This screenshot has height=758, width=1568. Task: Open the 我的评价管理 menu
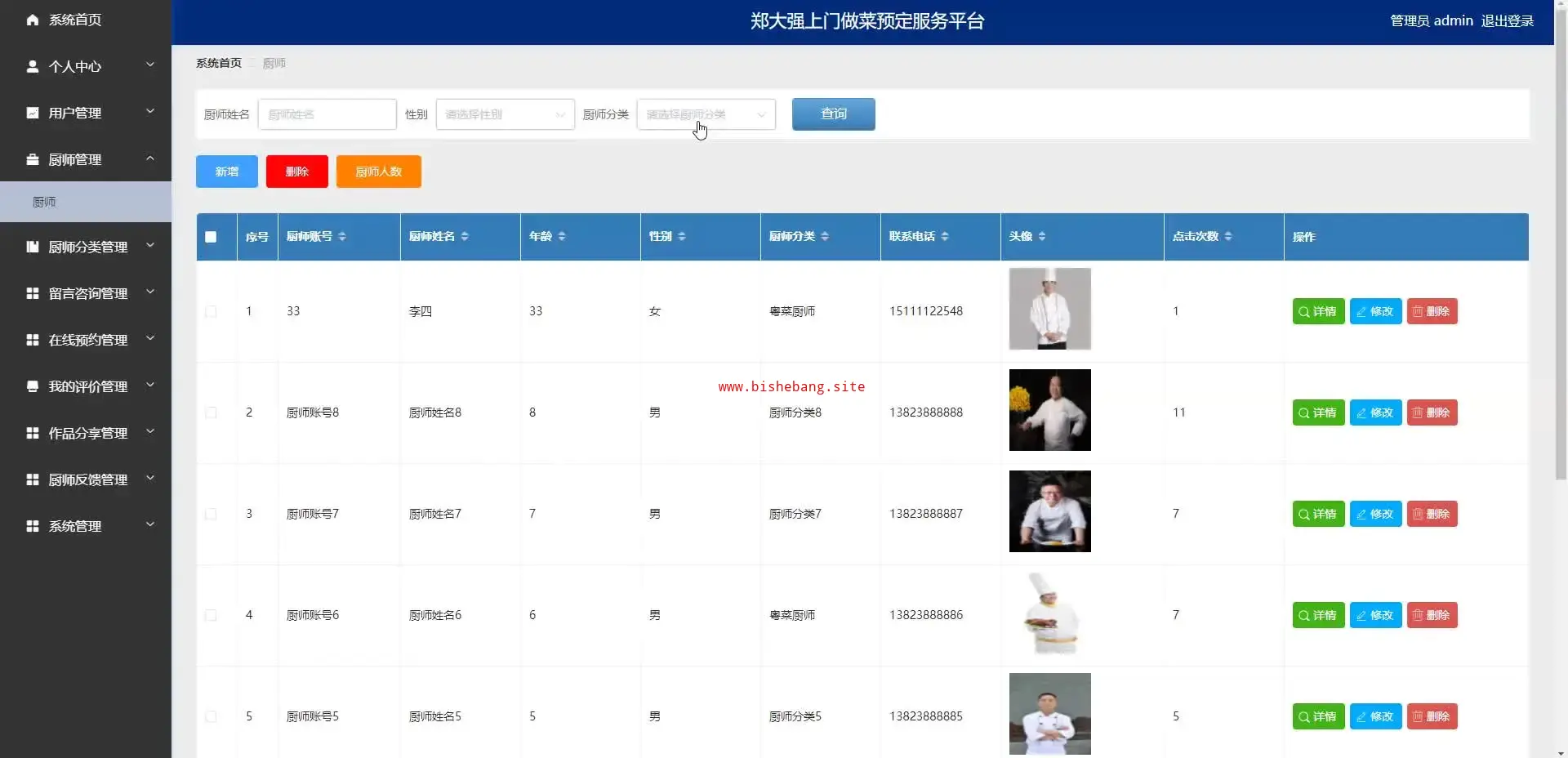point(86,386)
